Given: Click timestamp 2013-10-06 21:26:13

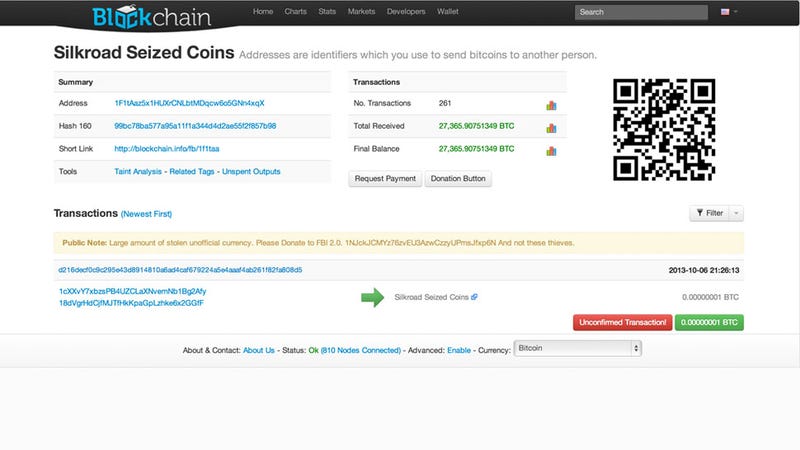Looking at the screenshot, I should 704,270.
